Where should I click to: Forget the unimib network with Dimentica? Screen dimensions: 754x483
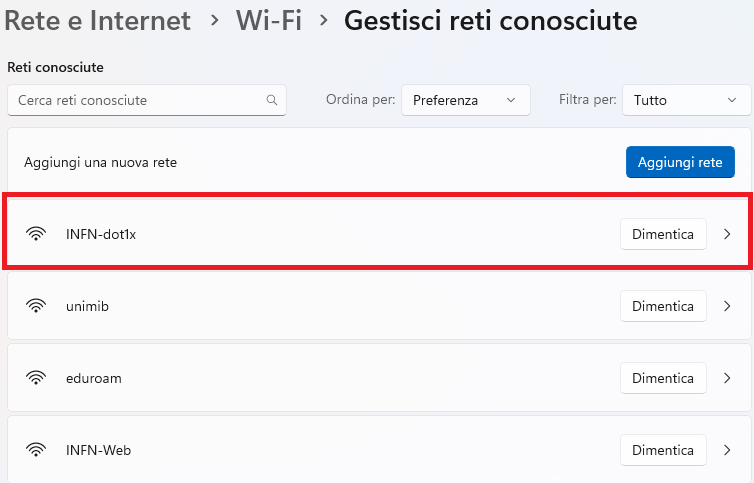point(663,306)
